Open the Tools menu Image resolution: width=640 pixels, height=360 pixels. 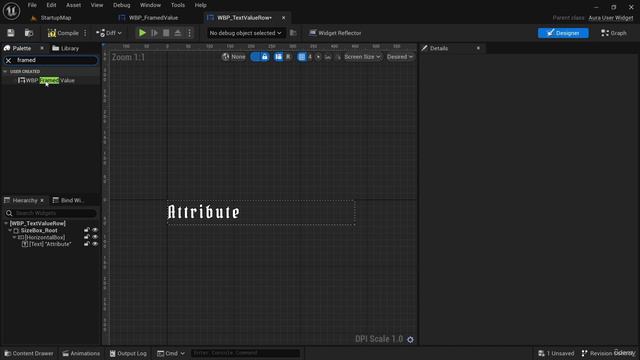(178, 5)
